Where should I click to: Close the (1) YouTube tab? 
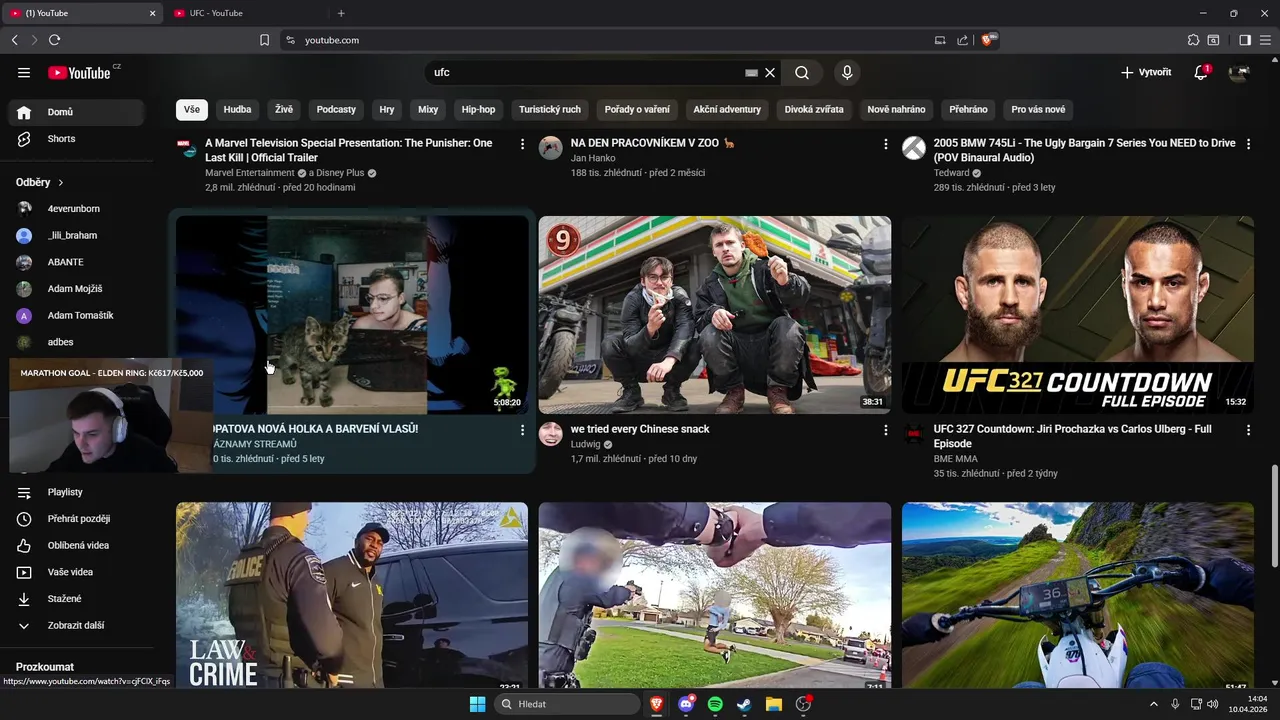pos(153,13)
